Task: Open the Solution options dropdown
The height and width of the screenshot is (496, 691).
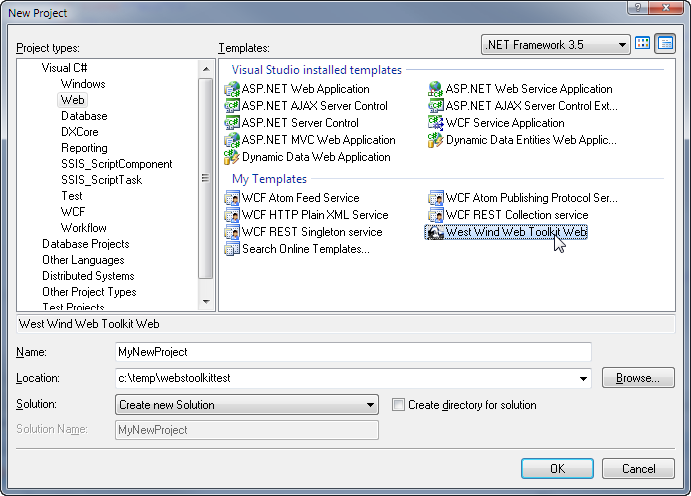Action: point(371,405)
